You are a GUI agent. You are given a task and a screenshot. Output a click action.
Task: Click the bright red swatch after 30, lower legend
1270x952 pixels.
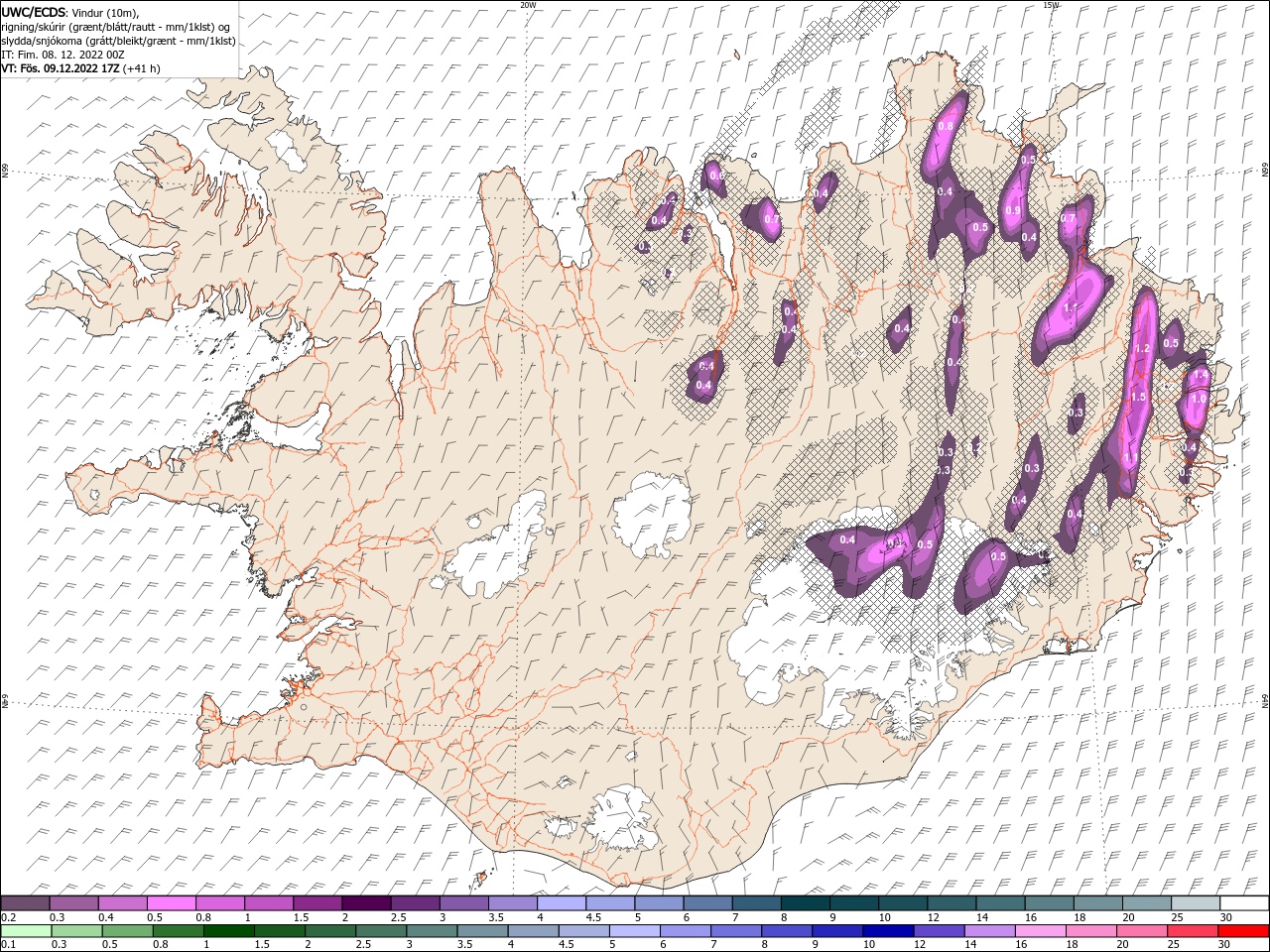[1241, 931]
